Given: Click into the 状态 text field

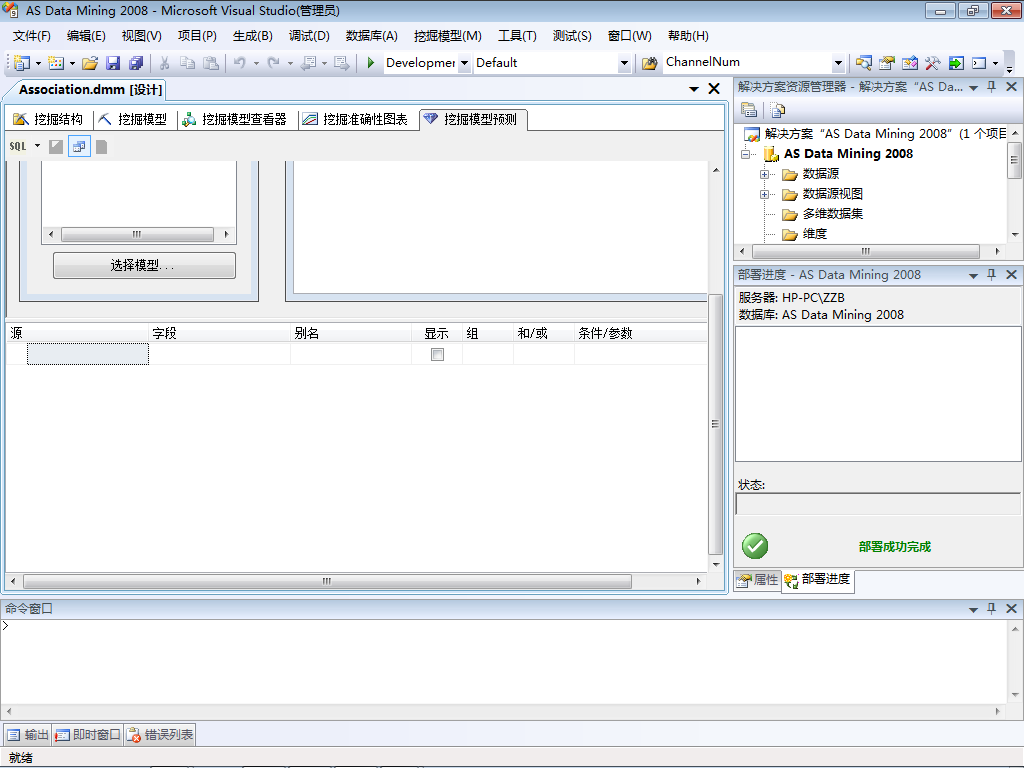Looking at the screenshot, I should coord(878,504).
